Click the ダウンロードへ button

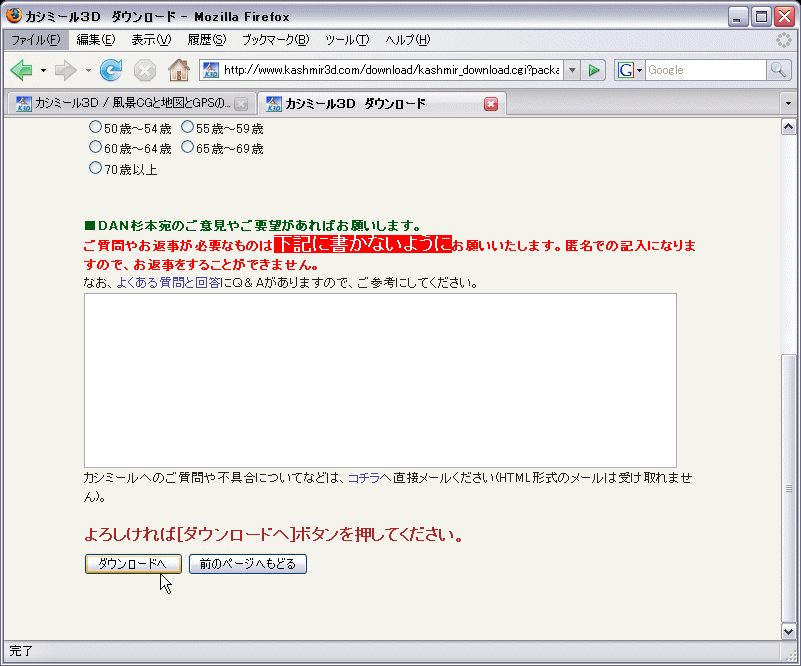click(133, 564)
